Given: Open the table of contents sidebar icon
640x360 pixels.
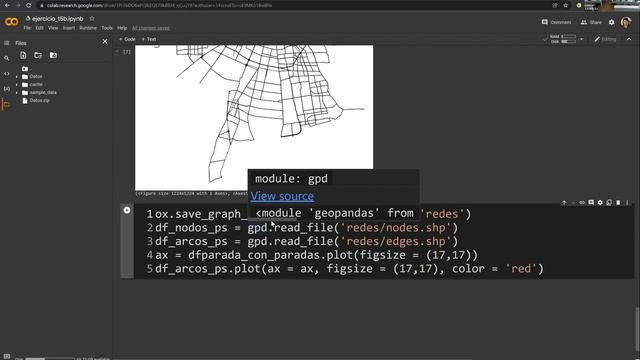Looking at the screenshot, I should pyautogui.click(x=7, y=43).
